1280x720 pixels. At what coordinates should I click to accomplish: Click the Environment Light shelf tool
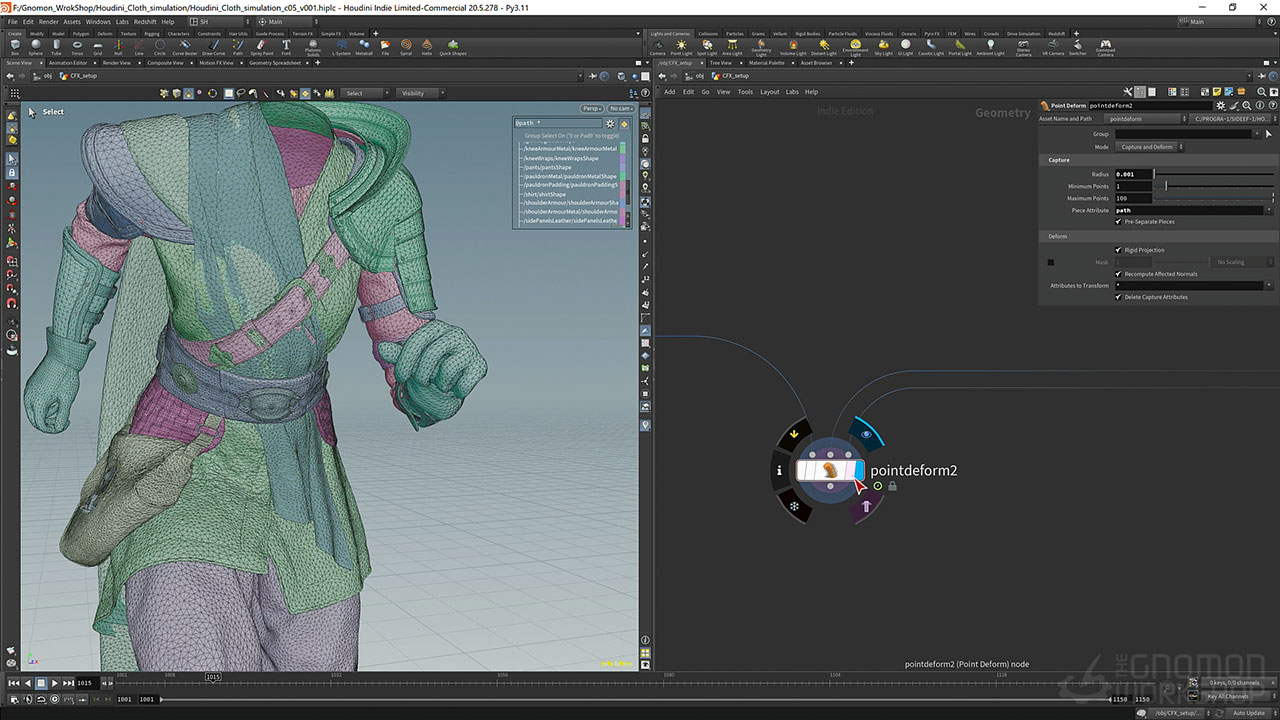(855, 46)
